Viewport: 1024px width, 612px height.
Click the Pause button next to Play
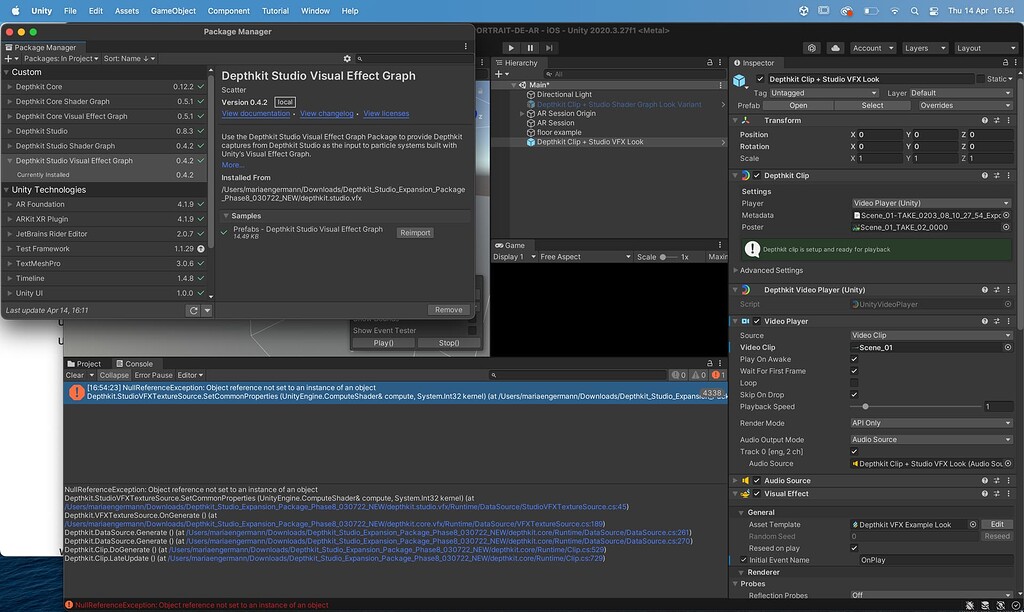click(x=531, y=47)
